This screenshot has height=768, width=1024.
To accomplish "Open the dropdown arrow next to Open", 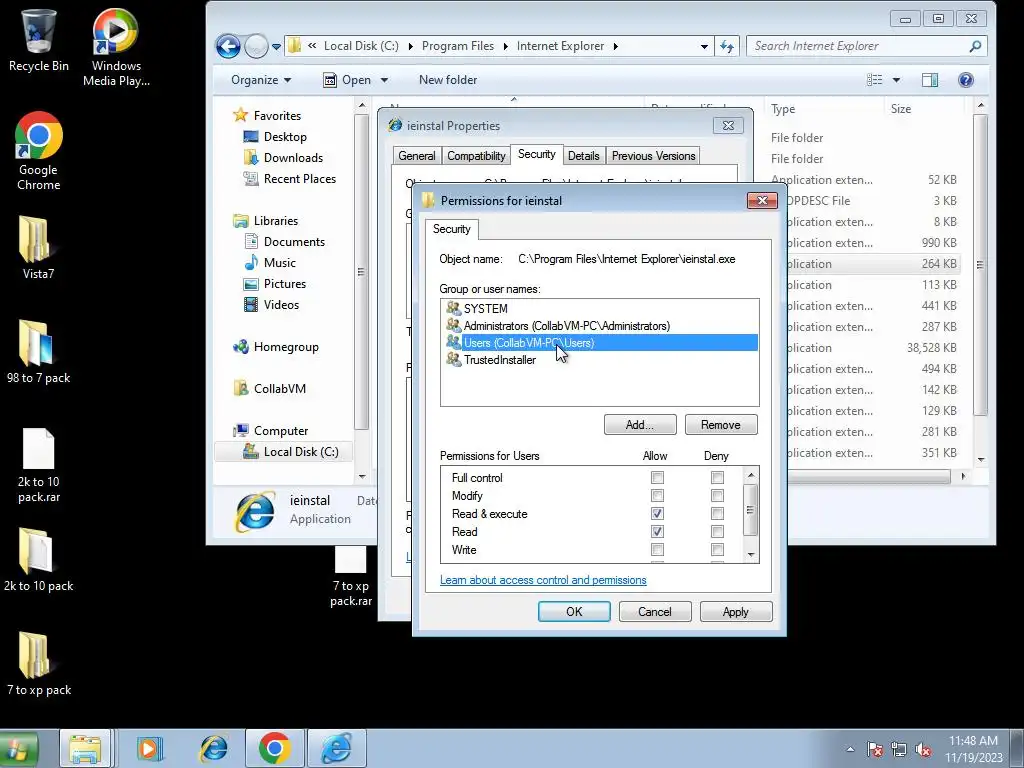I will (x=384, y=80).
